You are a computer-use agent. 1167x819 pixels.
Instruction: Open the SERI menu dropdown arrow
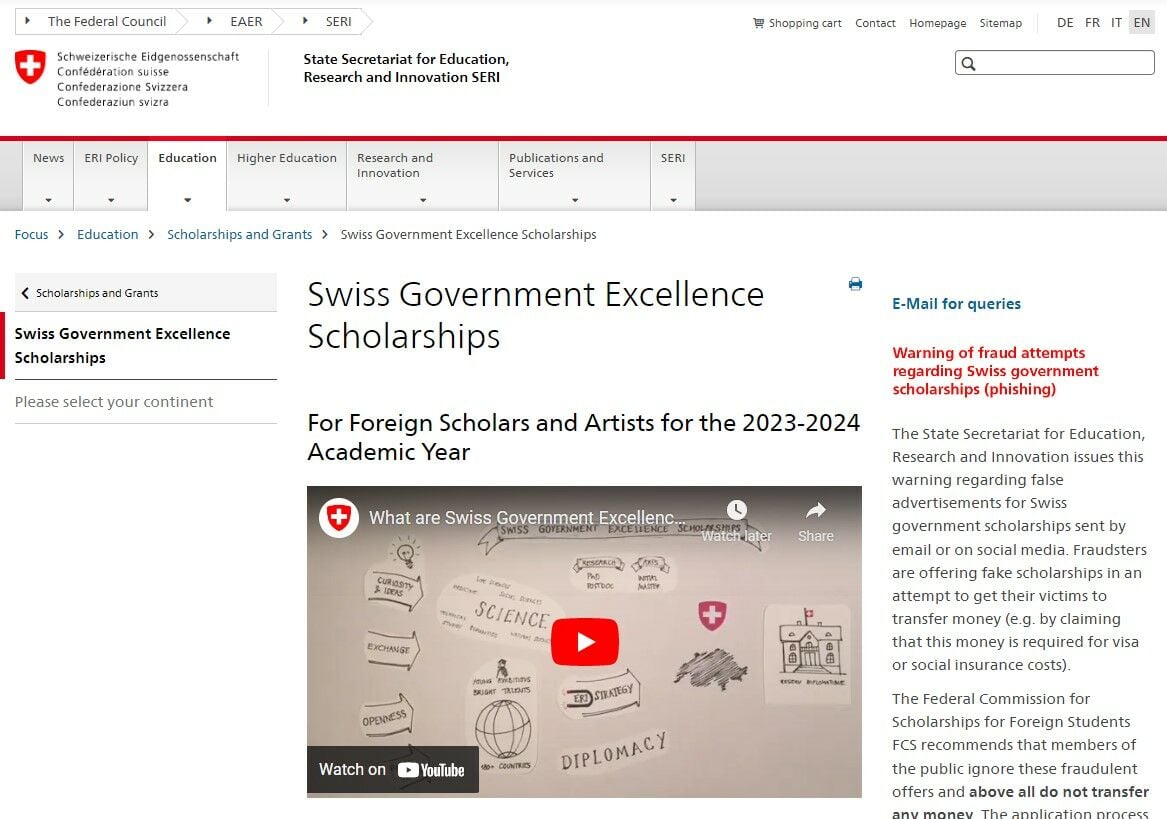pyautogui.click(x=673, y=200)
